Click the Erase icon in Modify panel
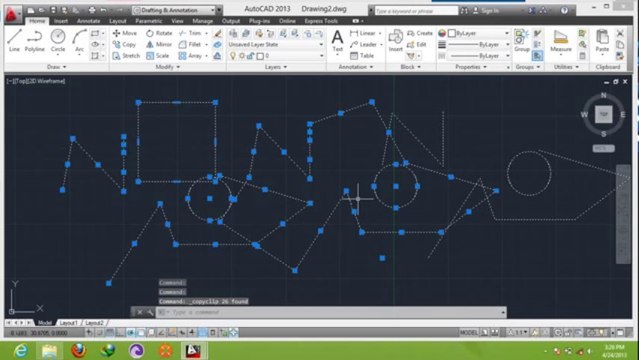The width and height of the screenshot is (639, 360). 218,33
